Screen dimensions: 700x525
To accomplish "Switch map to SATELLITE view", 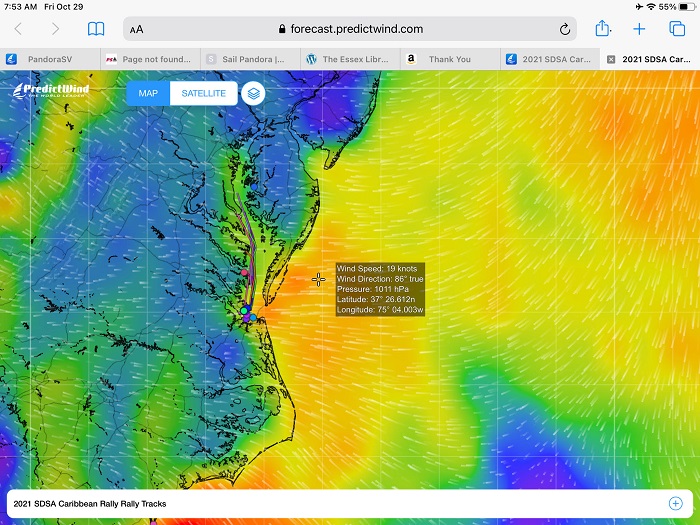I will pyautogui.click(x=203, y=93).
